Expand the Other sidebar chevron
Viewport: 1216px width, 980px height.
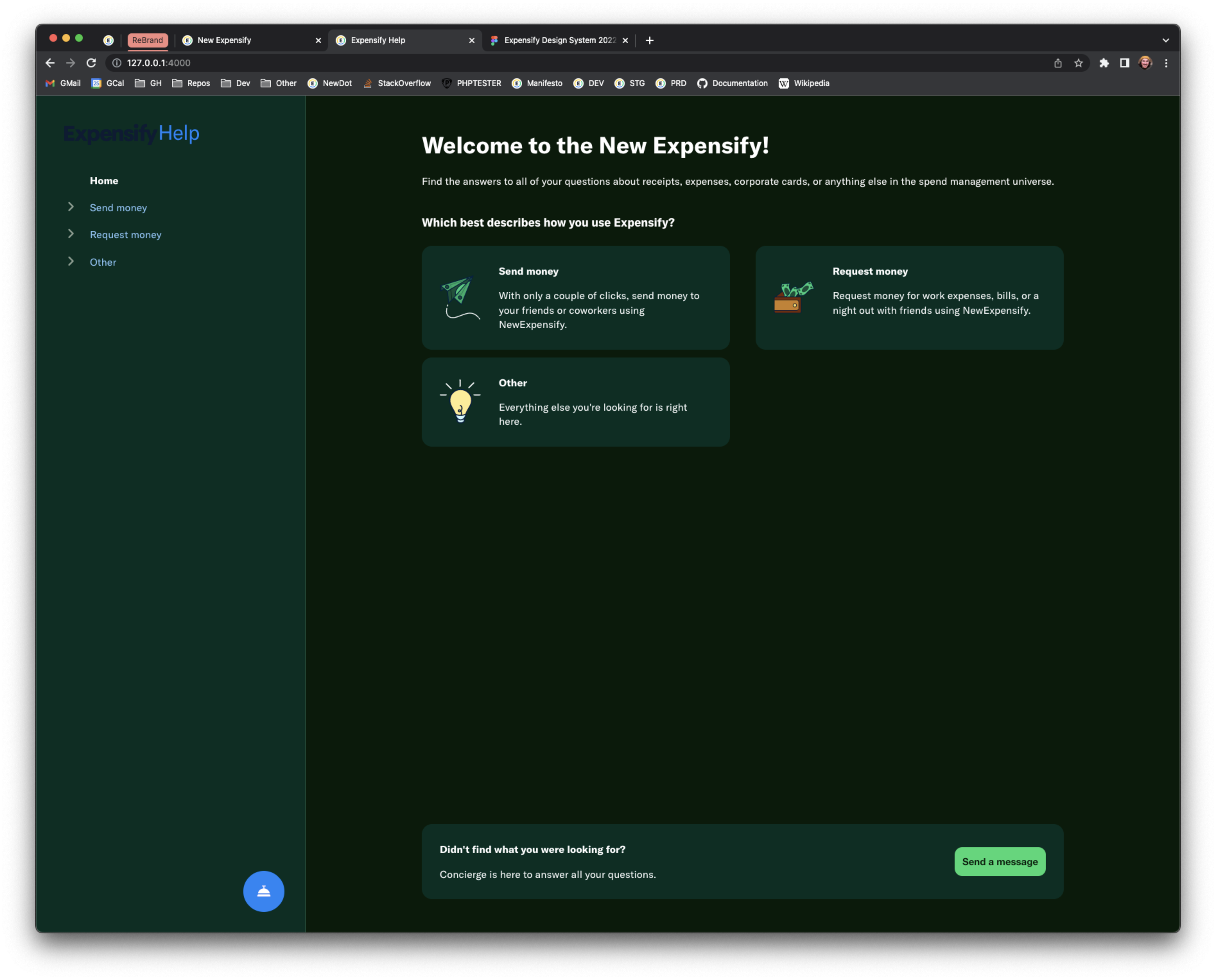[x=71, y=261]
